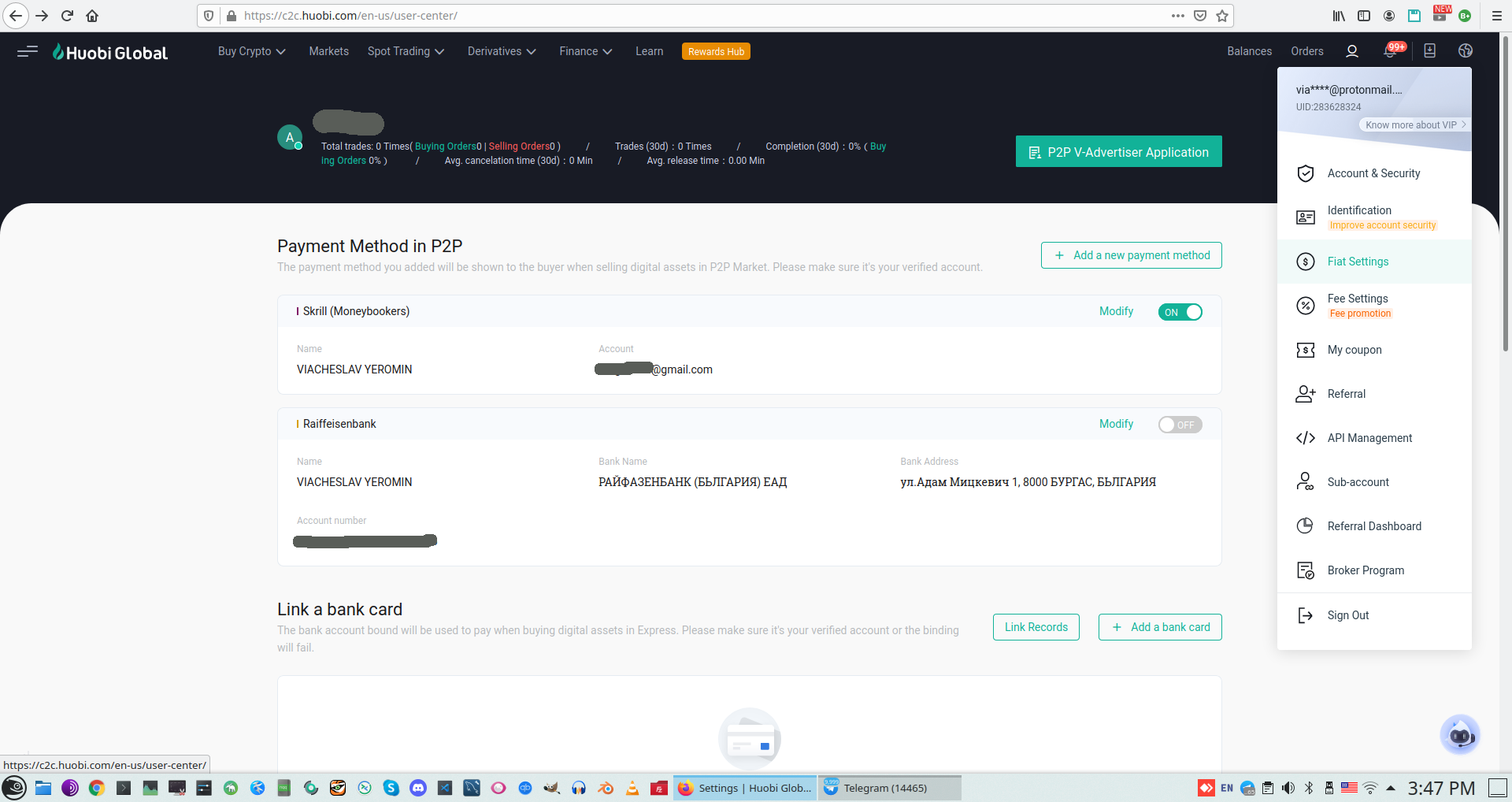Open Referral Dashboard menu item
This screenshot has height=802, width=1512.
tap(1374, 526)
